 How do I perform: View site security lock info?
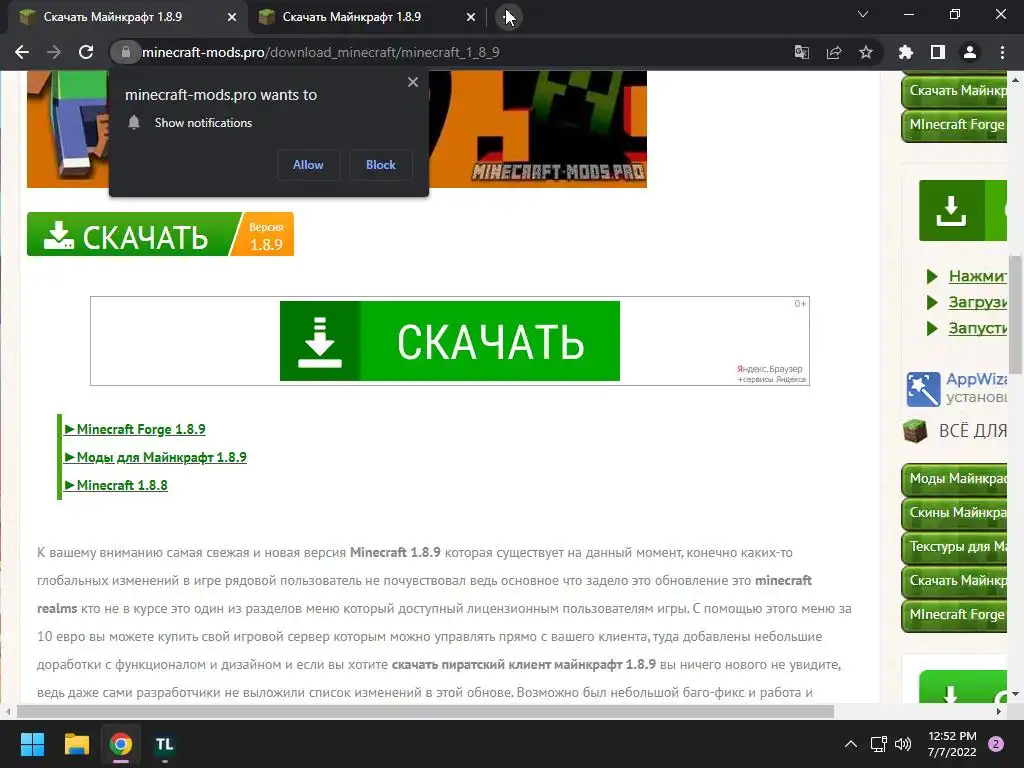click(x=125, y=52)
